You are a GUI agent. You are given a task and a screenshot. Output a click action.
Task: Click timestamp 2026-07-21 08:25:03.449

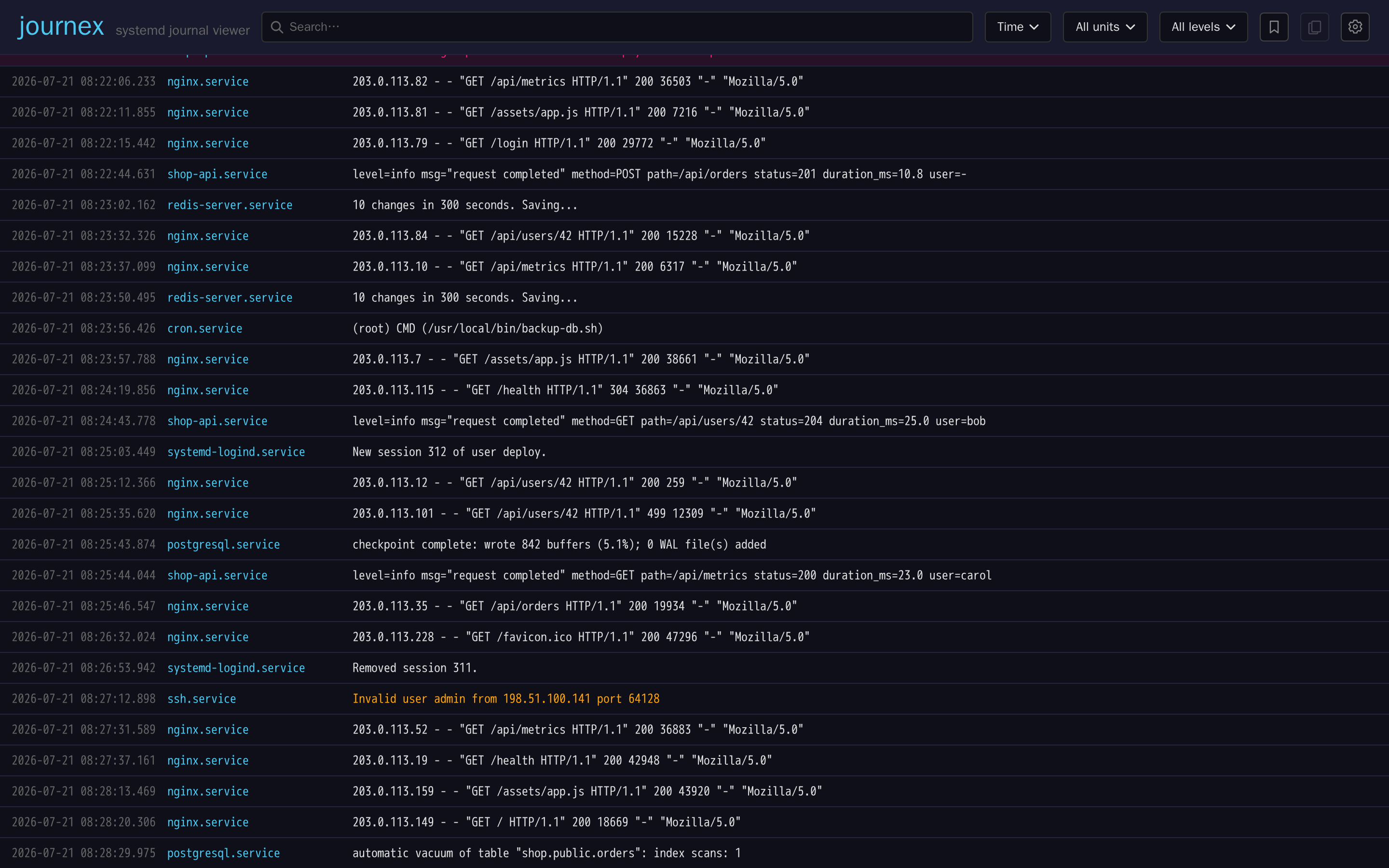click(83, 452)
